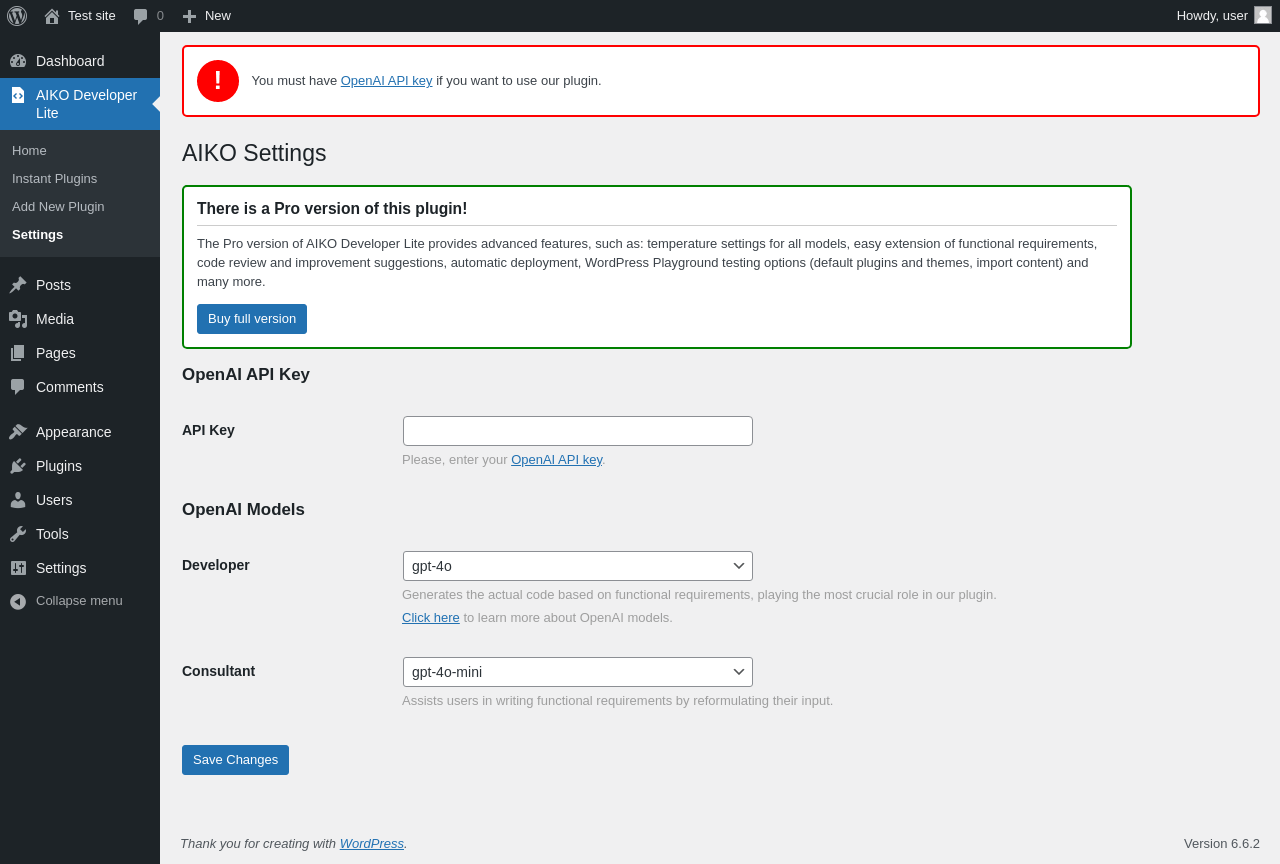Focus the API Key input field
Viewport: 1280px width, 864px height.
[x=578, y=431]
